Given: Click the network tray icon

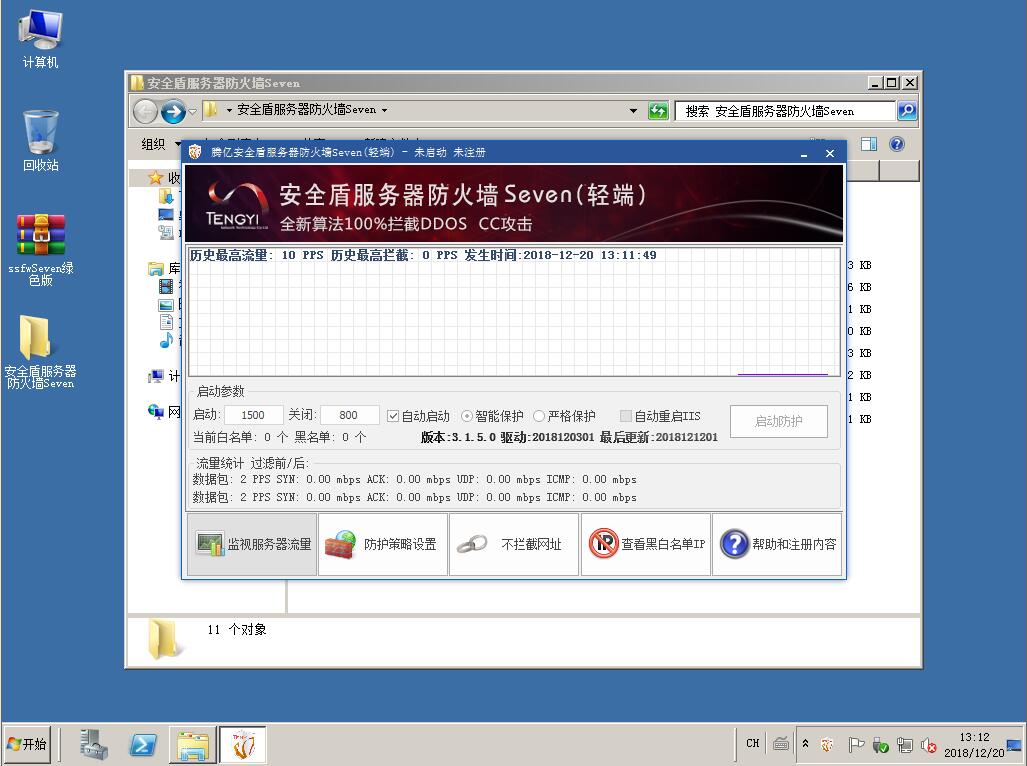Looking at the screenshot, I should (905, 745).
